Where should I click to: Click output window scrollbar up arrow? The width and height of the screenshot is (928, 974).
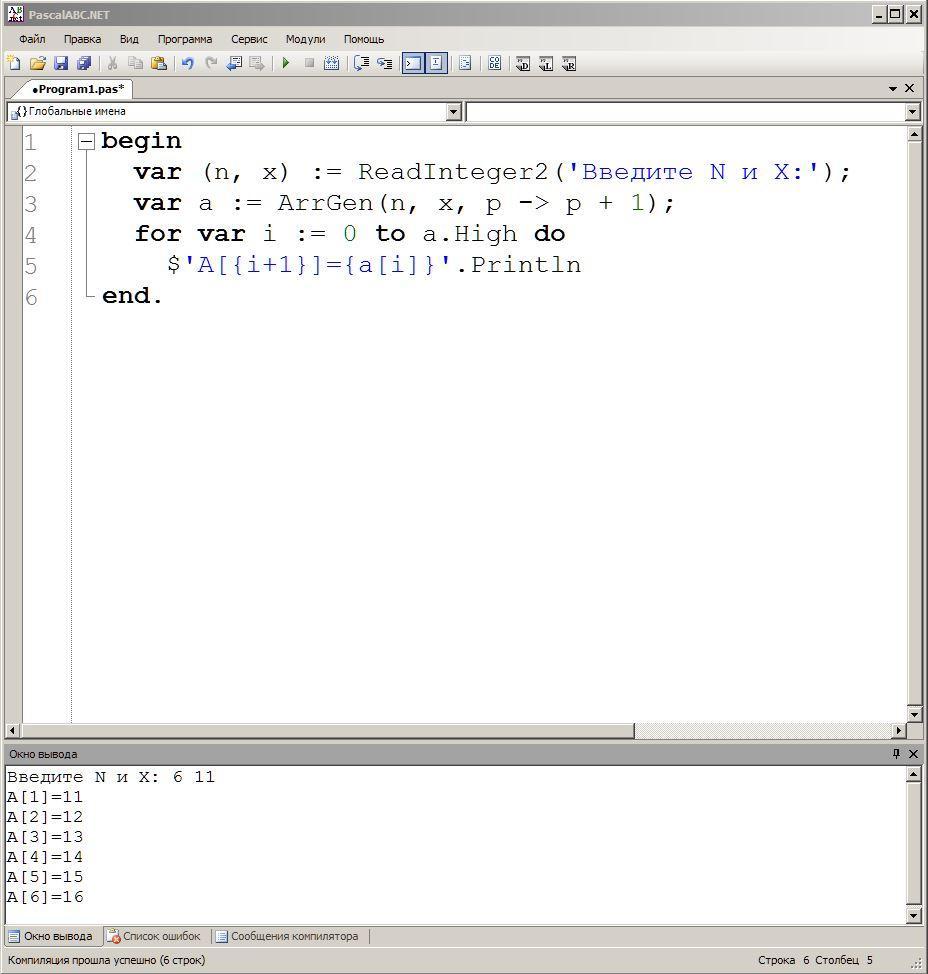pyautogui.click(x=913, y=774)
